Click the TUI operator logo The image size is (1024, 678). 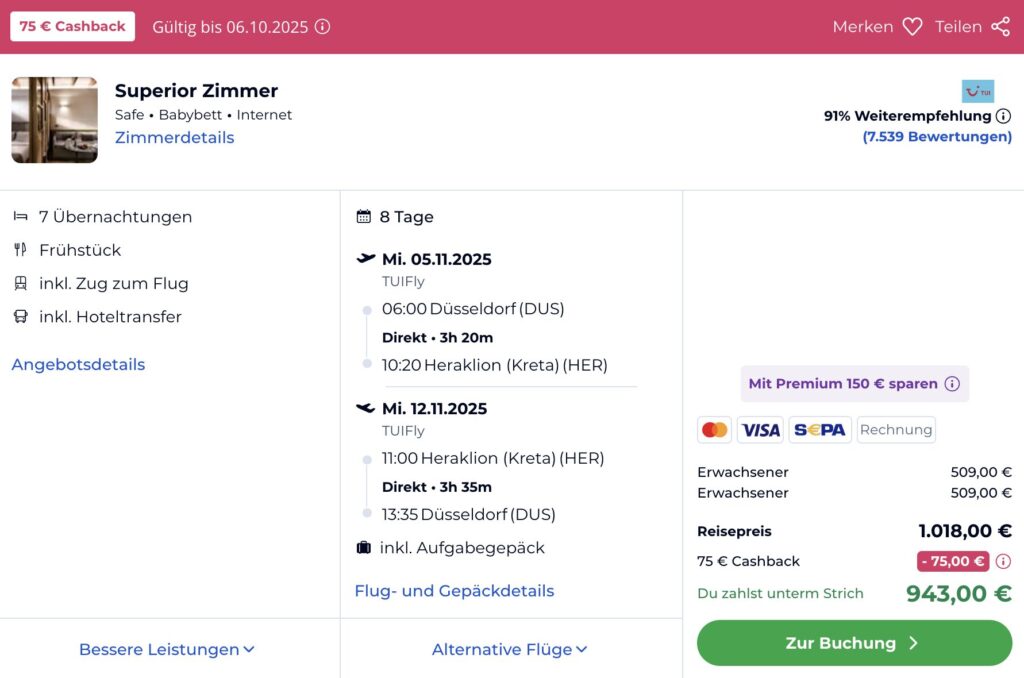977,91
